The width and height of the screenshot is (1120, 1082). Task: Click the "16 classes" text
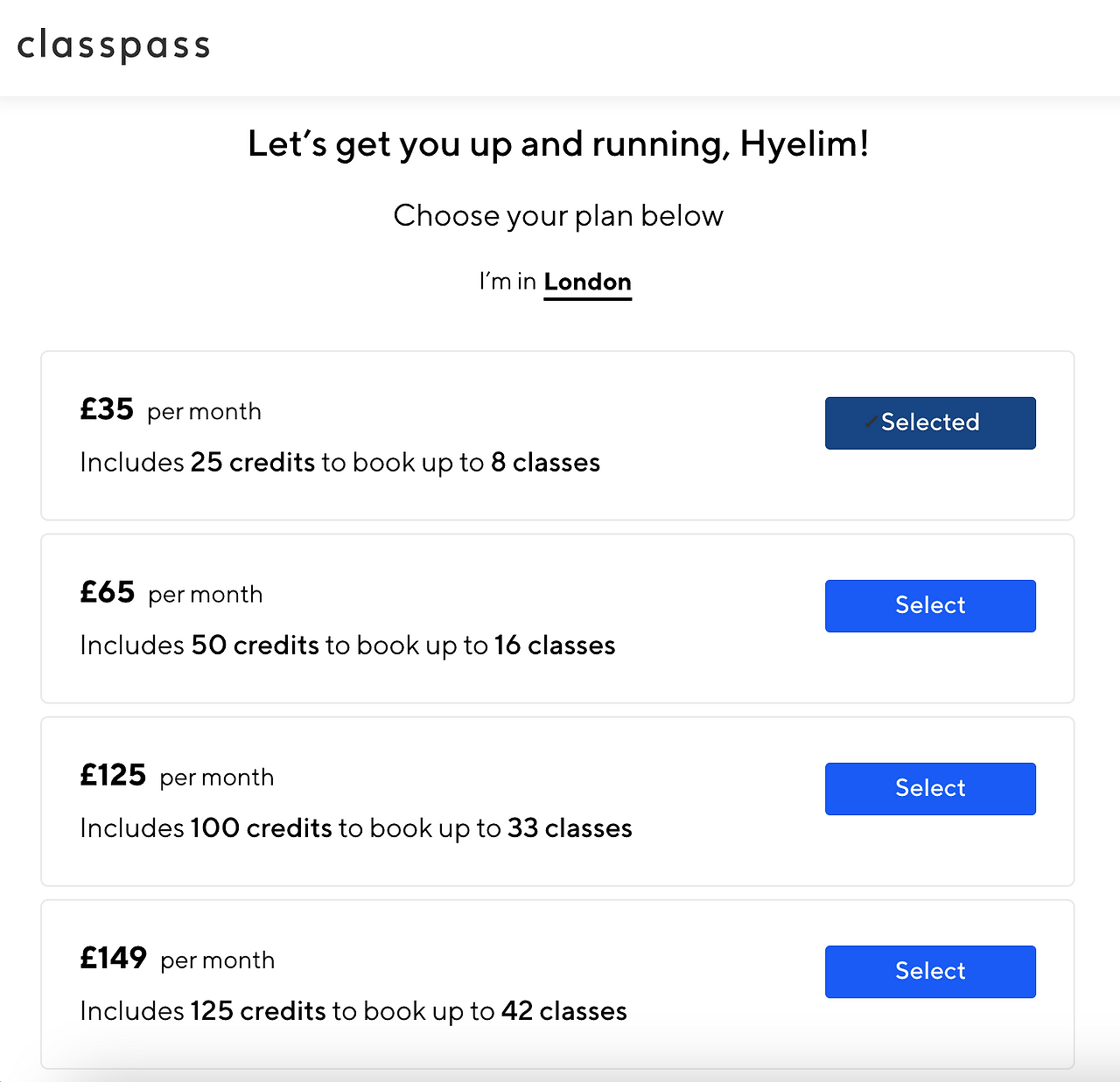tap(555, 645)
